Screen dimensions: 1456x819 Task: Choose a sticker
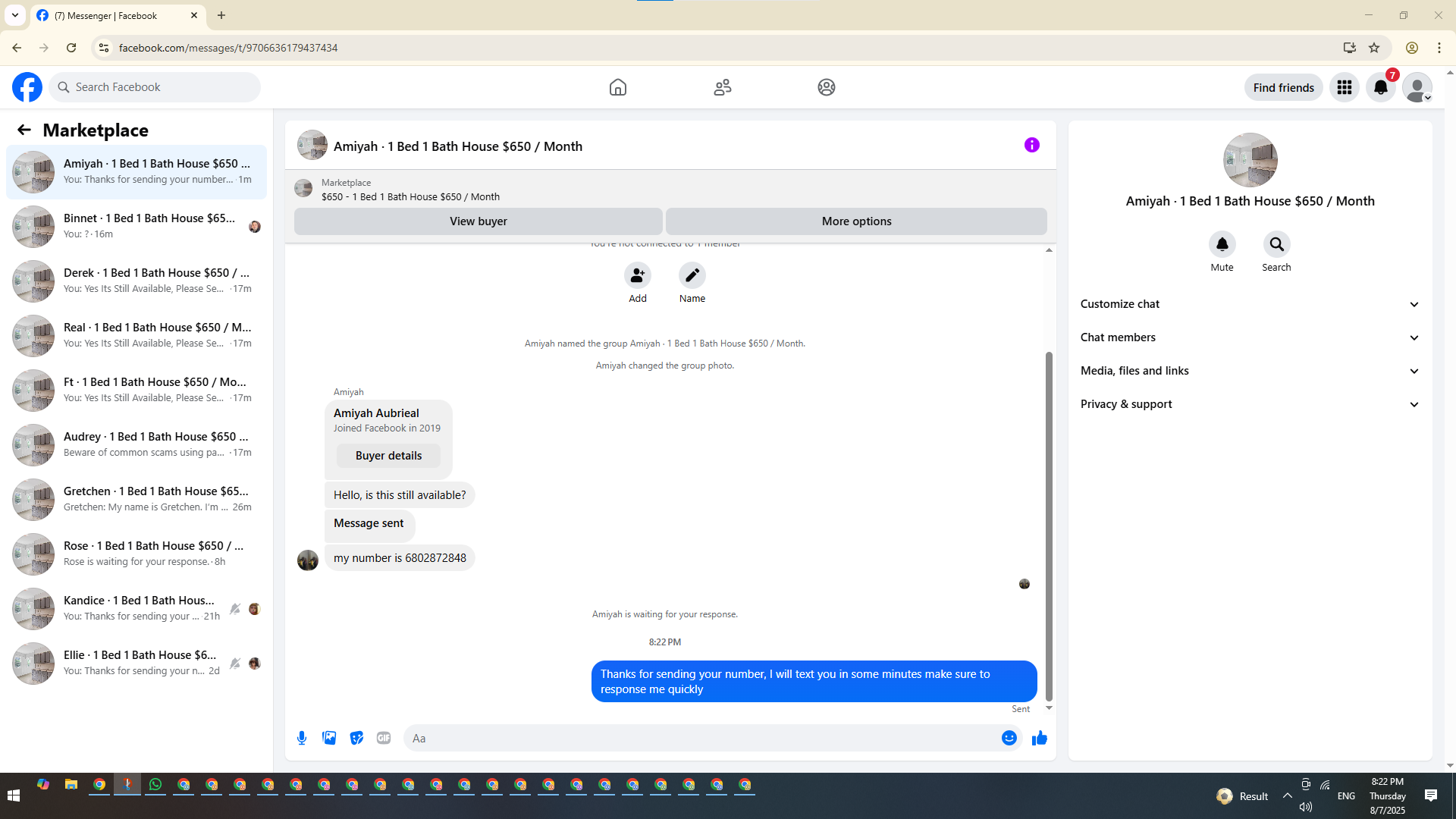click(356, 738)
